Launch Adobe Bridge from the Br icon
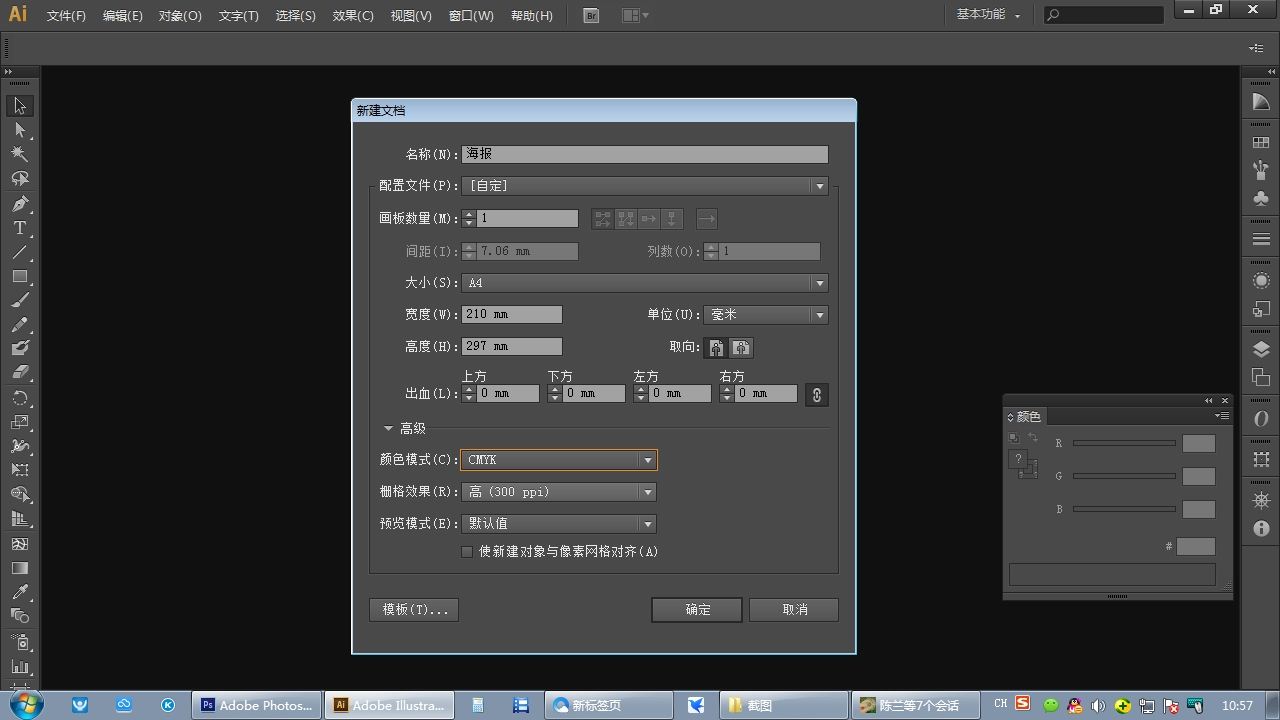The height and width of the screenshot is (720, 1280). (x=591, y=15)
